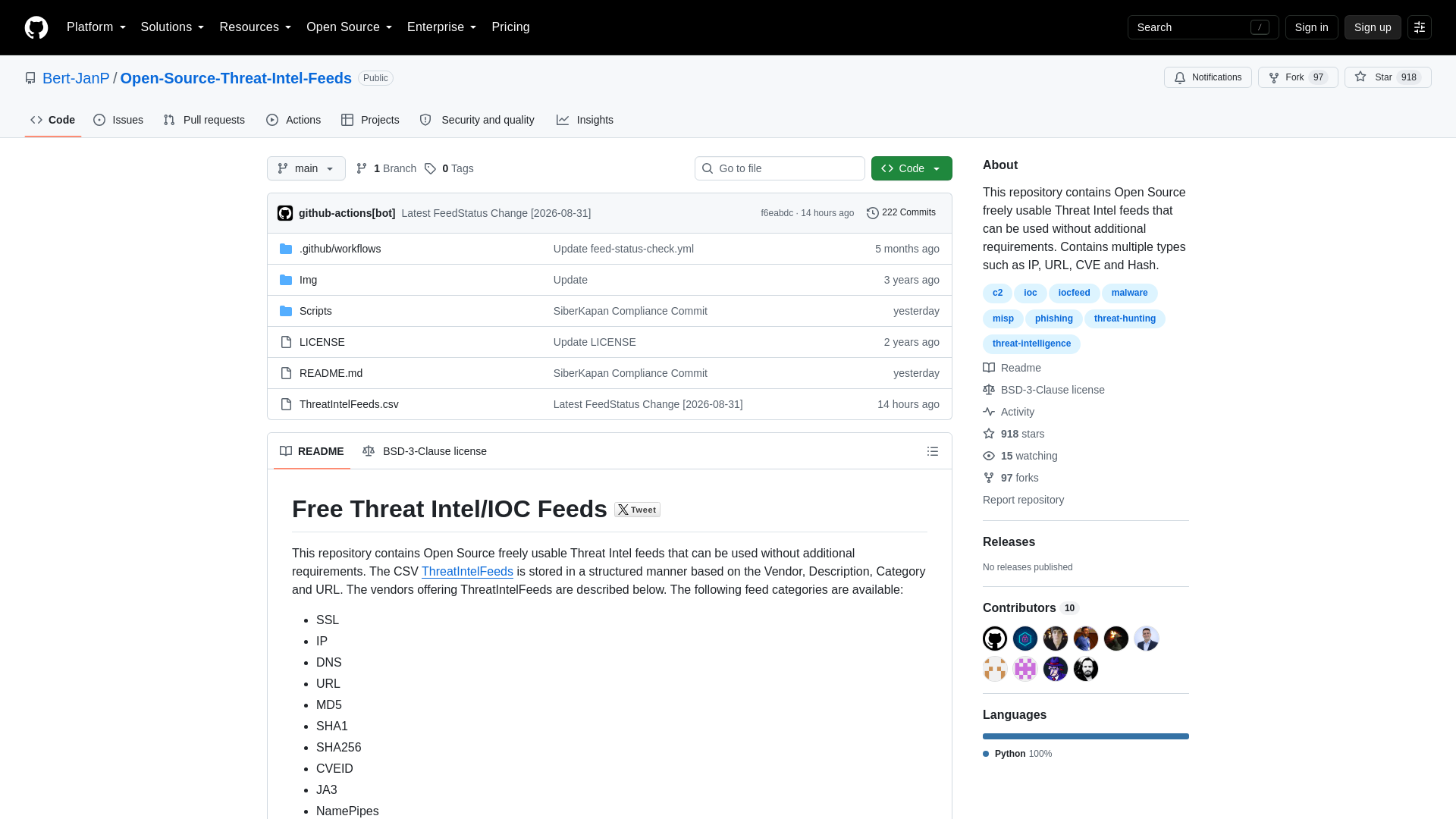The width and height of the screenshot is (1456, 819).
Task: View 222 Commits history
Action: (901, 213)
